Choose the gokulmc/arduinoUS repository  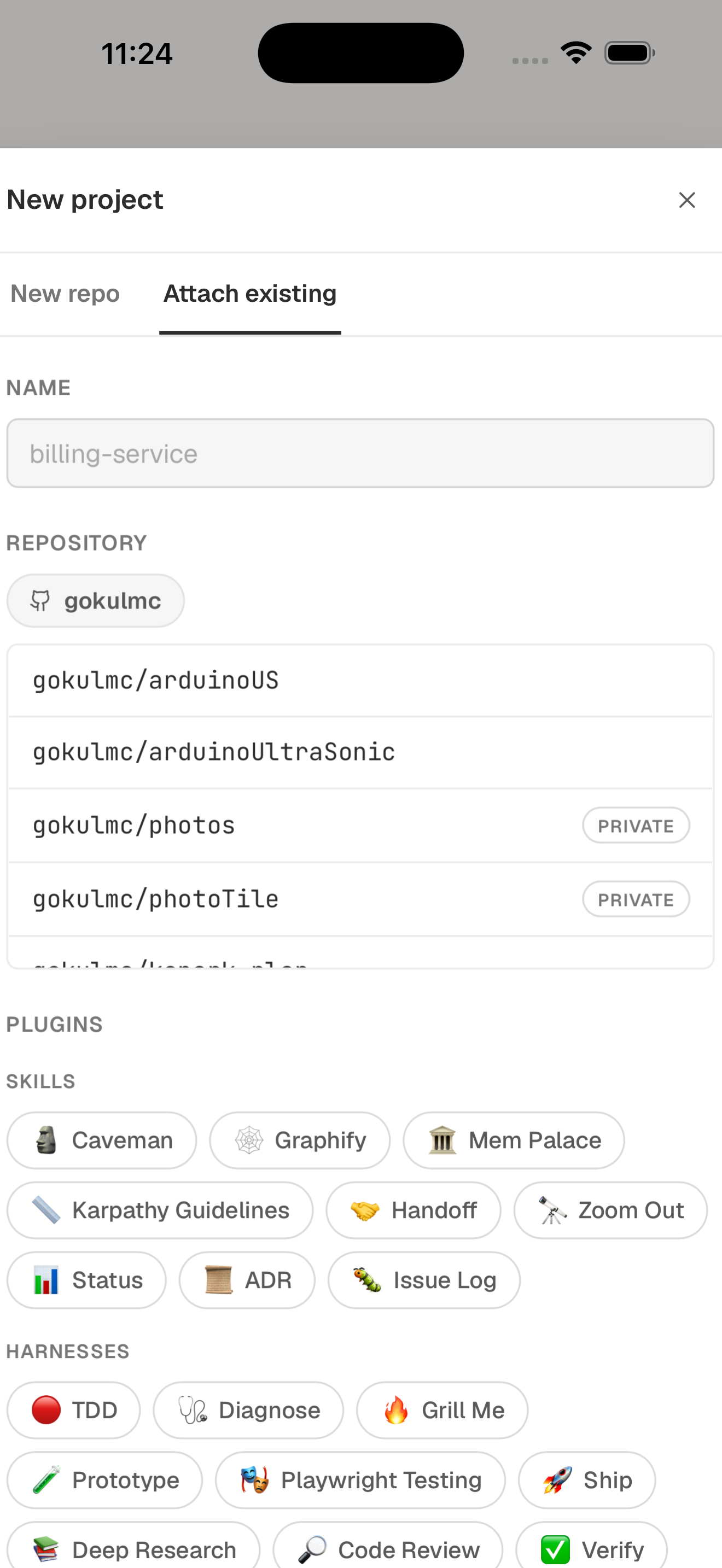pos(360,681)
